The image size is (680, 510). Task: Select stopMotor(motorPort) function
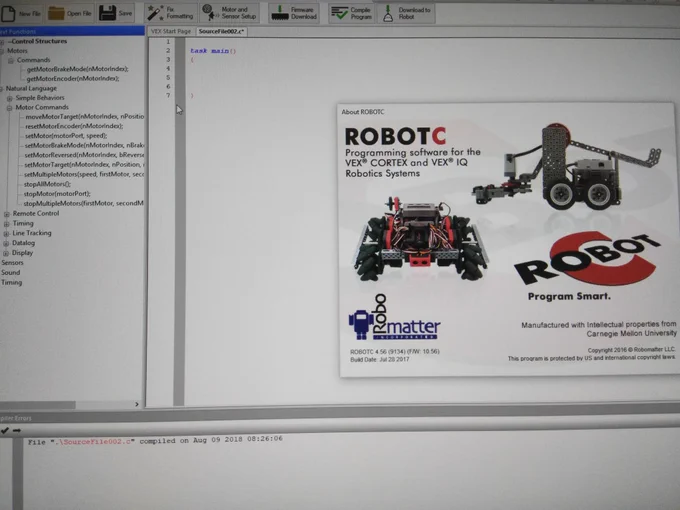point(57,193)
